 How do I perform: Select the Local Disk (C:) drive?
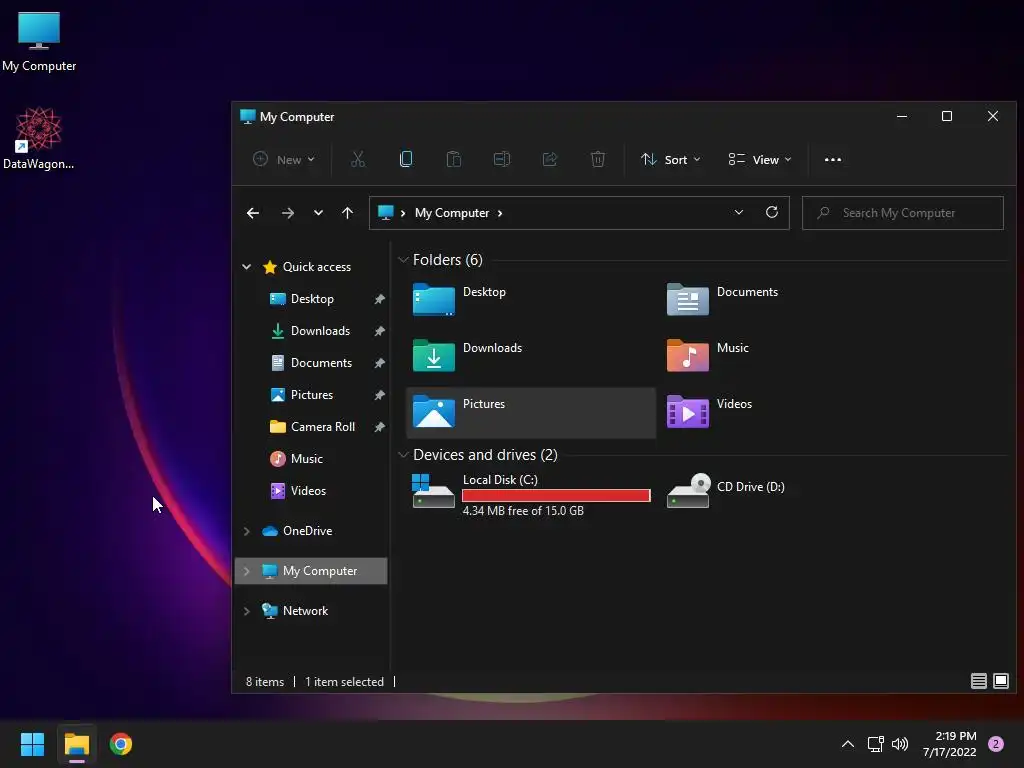tap(531, 494)
